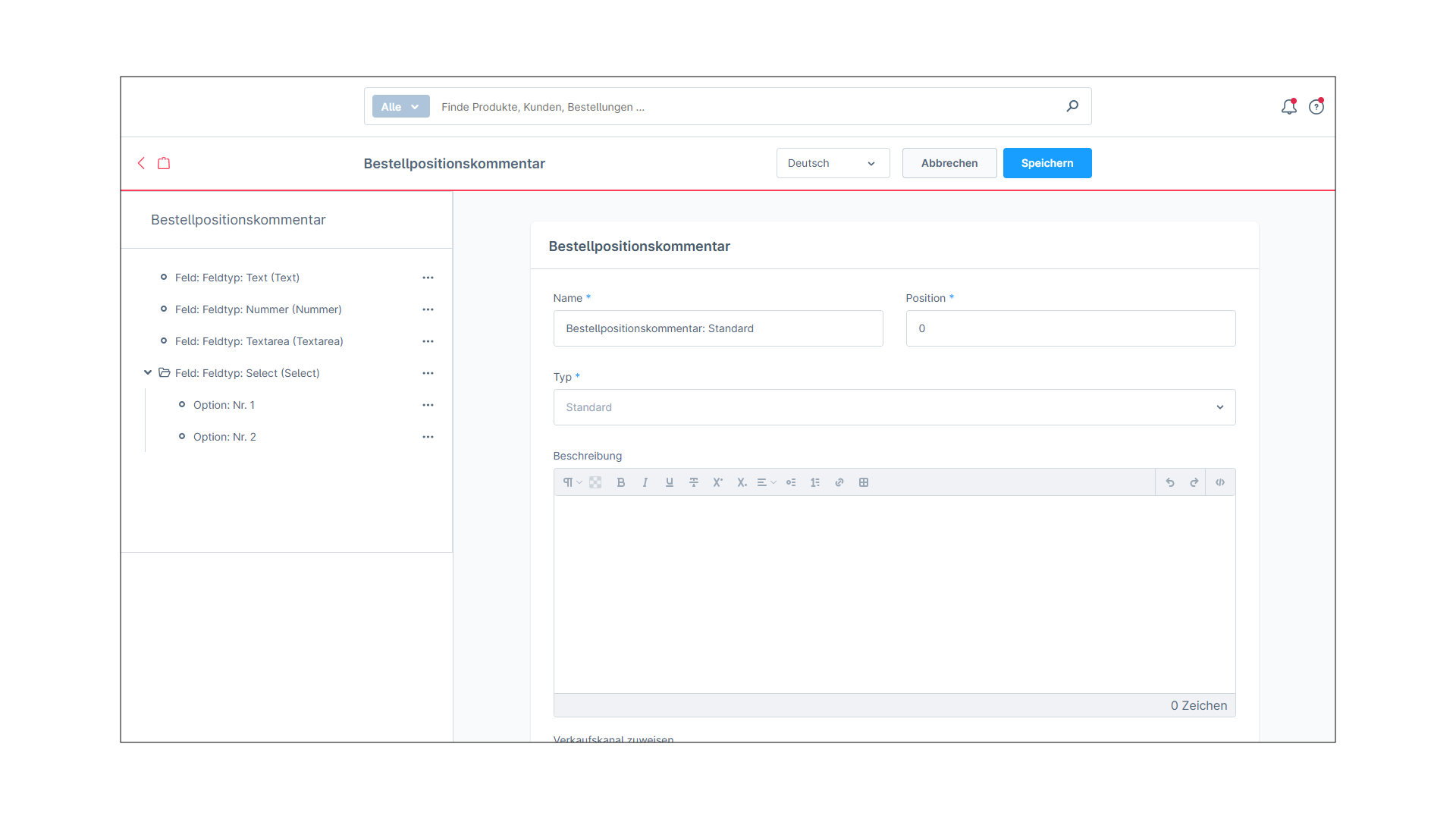Image resolution: width=1456 pixels, height=819 pixels.
Task: Open the Alle search filter dropdown
Action: [400, 107]
